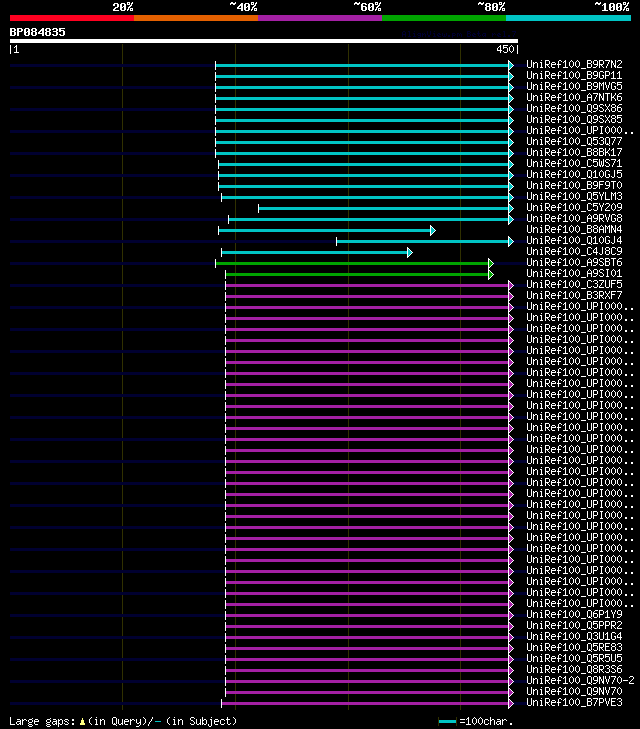640x729 pixels.
Task: Click the green A9SBT6 alignment bar
Action: 354,263
